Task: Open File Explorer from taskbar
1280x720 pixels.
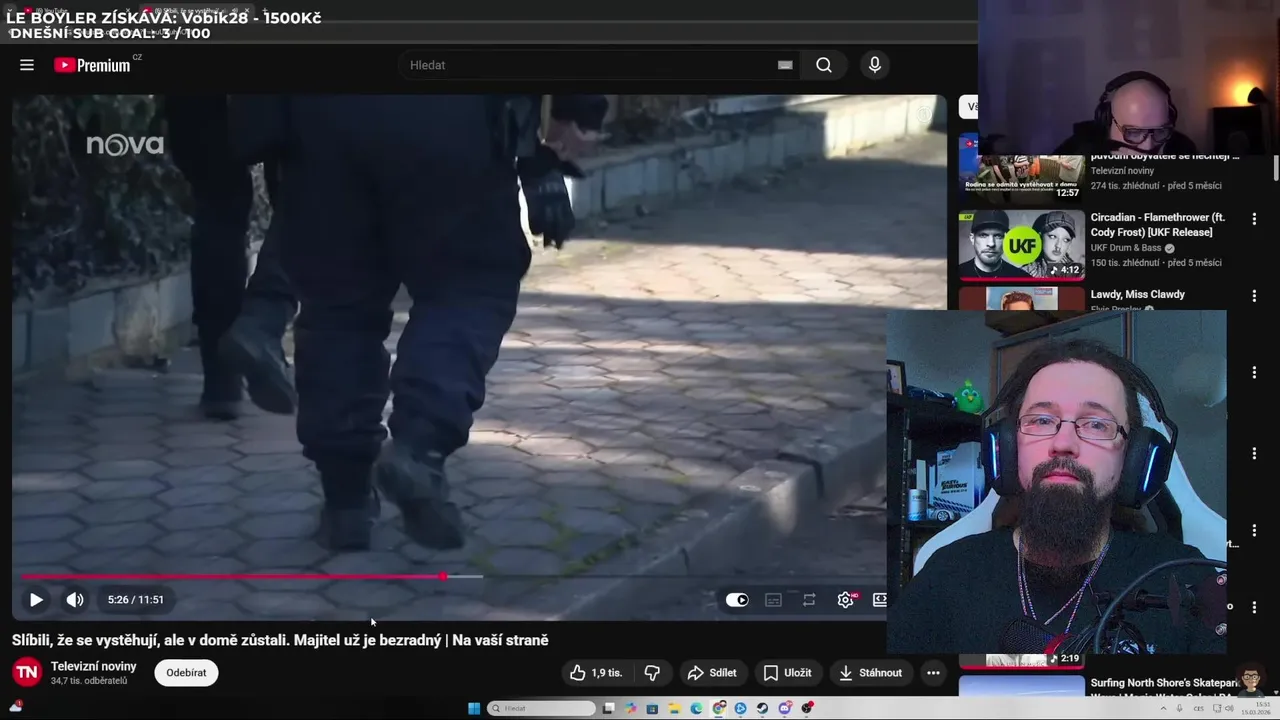Action: [674, 708]
